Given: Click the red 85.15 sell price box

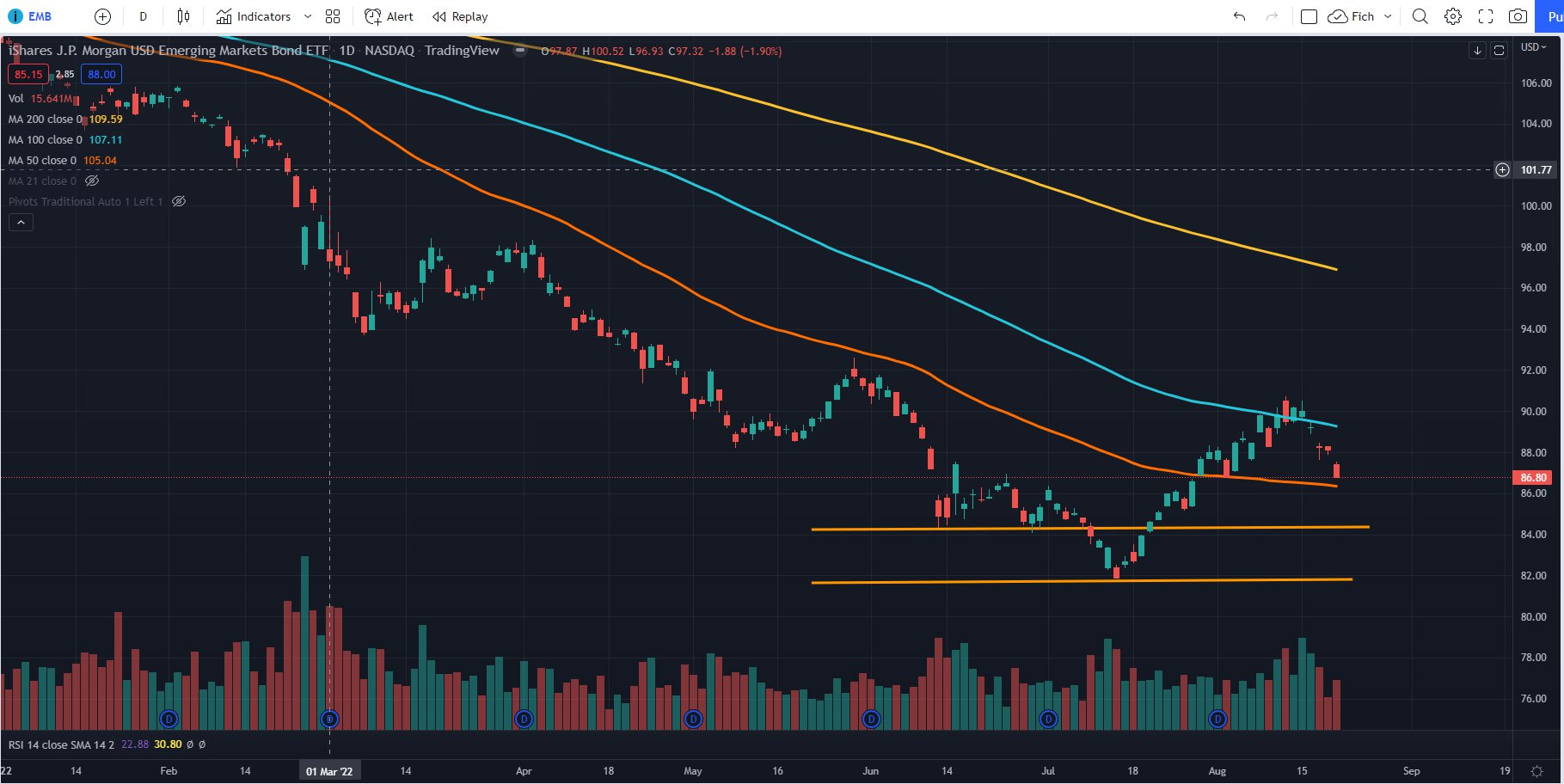Looking at the screenshot, I should click(28, 75).
